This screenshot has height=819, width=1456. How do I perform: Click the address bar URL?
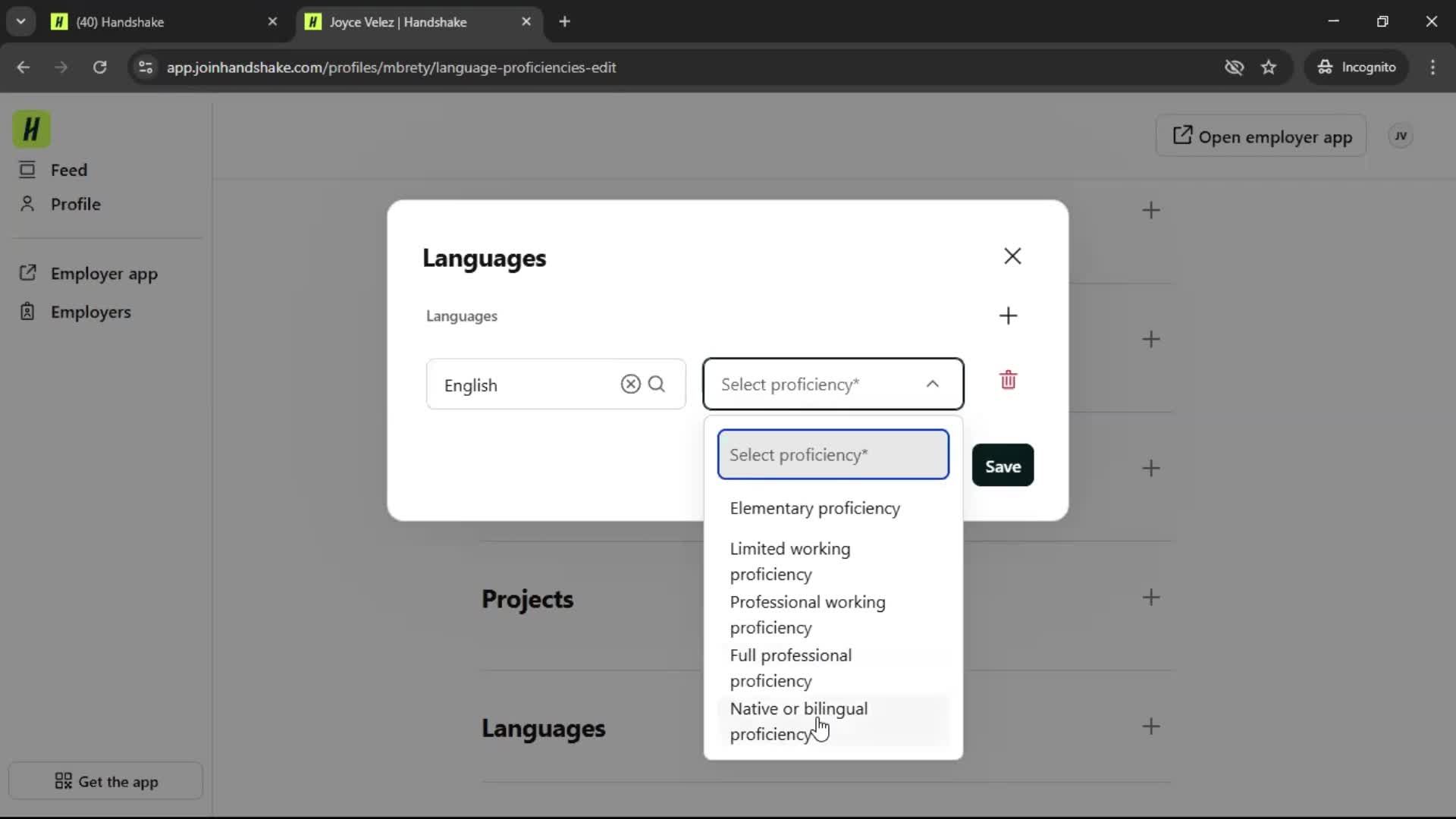[x=391, y=67]
